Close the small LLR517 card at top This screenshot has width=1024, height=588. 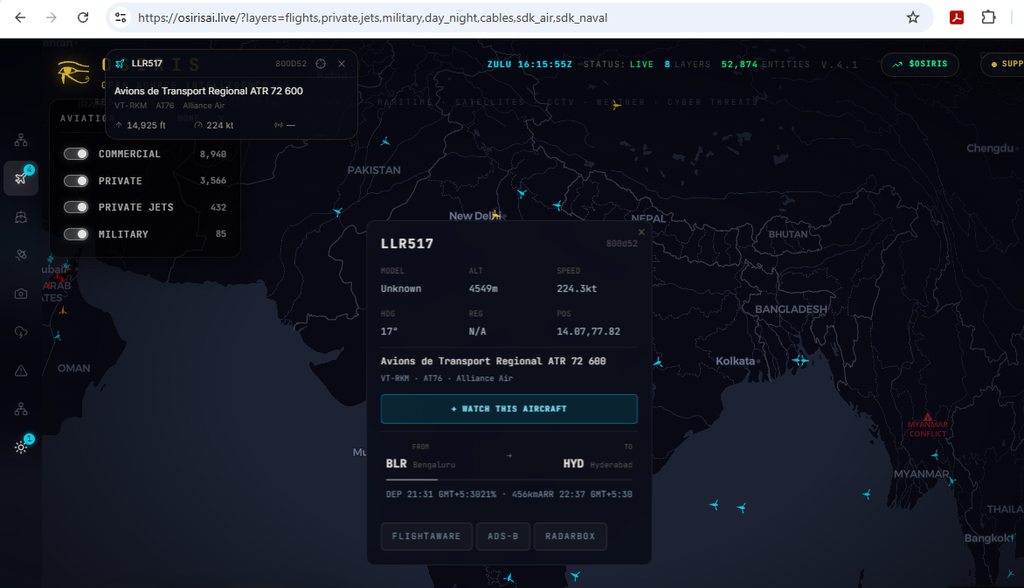click(342, 64)
